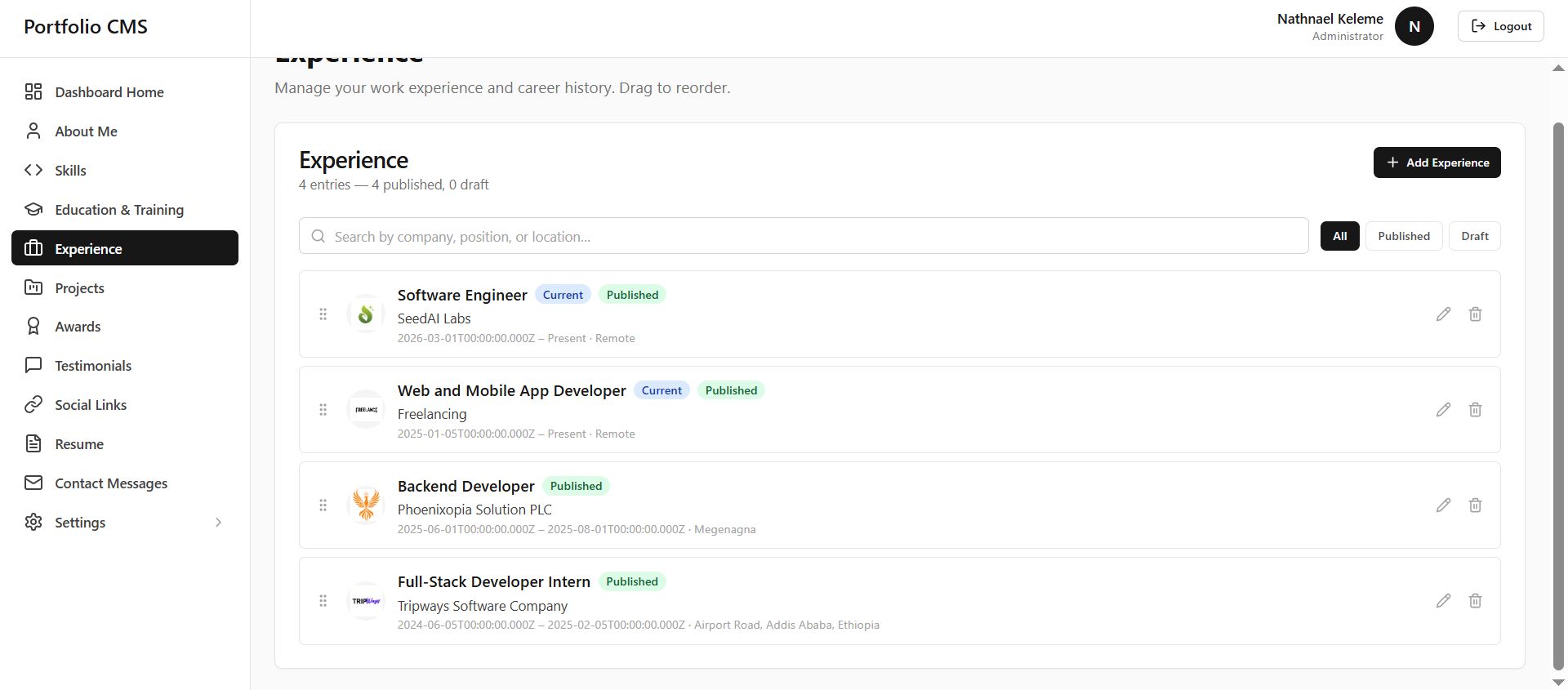Click drag handle of Software Engineer row
The height and width of the screenshot is (690, 1568).
click(323, 314)
